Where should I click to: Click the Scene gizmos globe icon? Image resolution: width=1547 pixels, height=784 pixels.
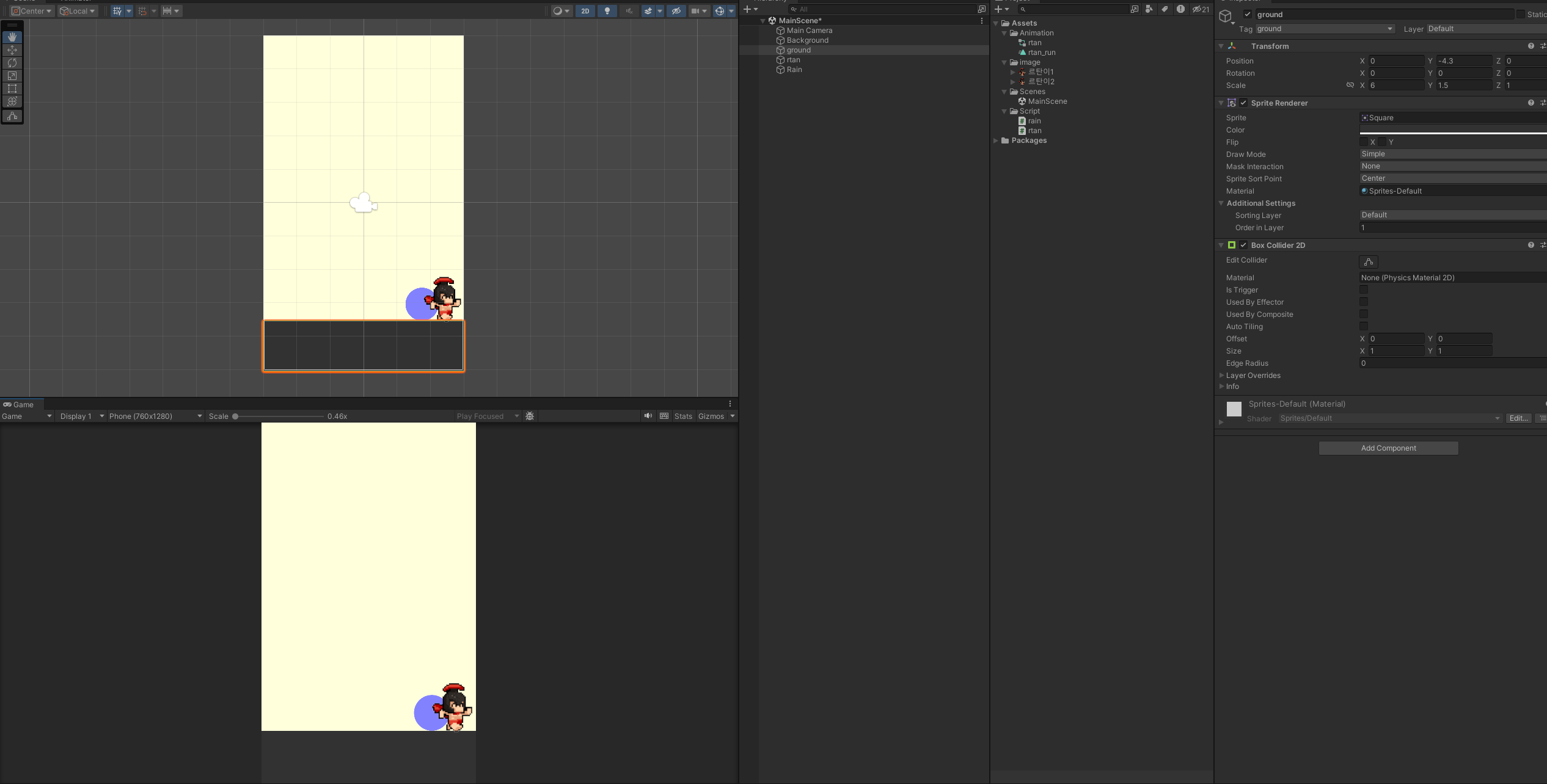click(720, 11)
